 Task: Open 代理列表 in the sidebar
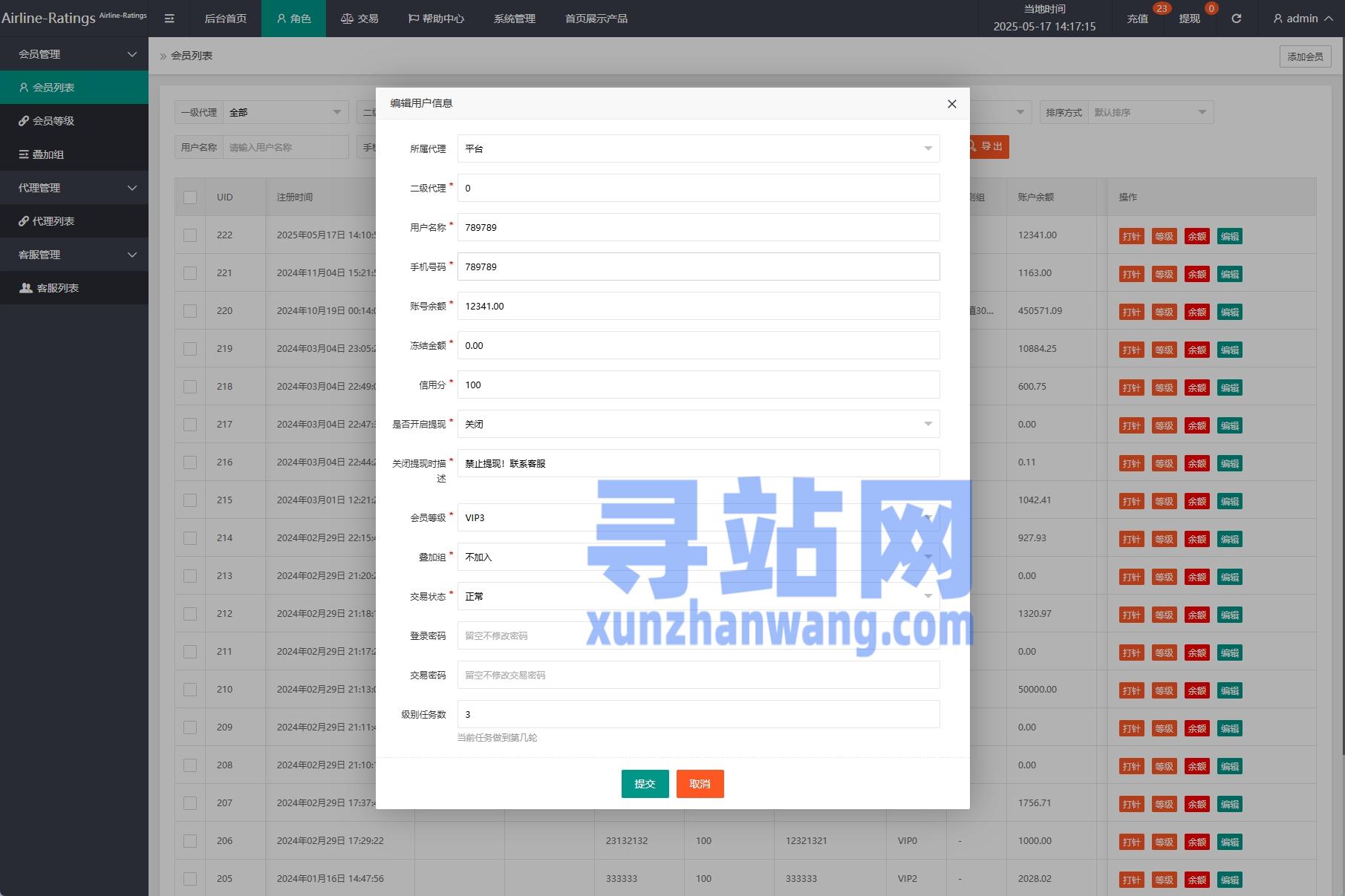[74, 221]
